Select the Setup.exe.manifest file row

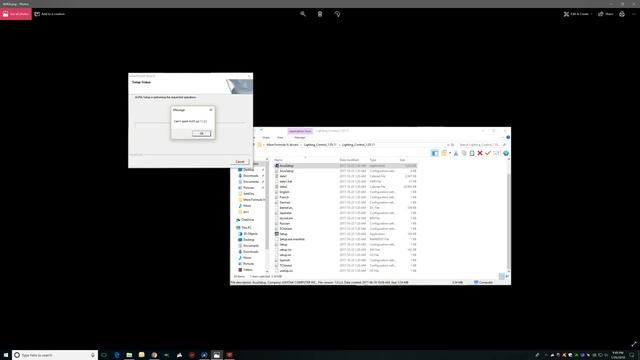coord(345,239)
